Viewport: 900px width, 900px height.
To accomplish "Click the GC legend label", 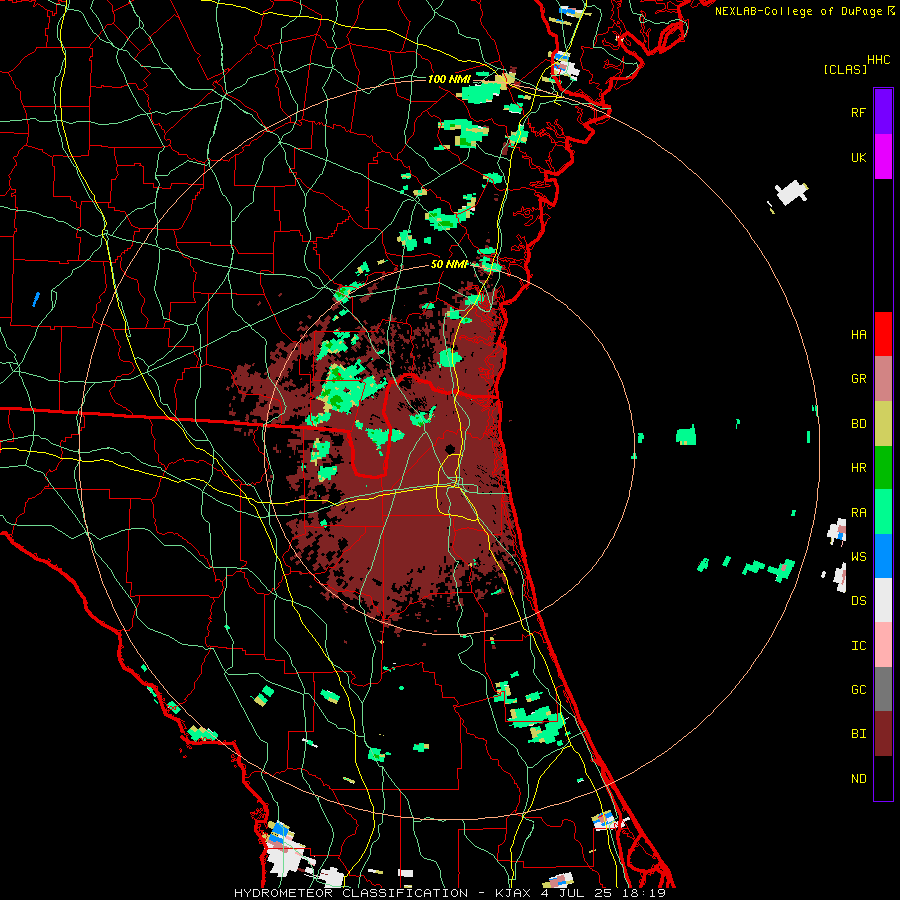I will coord(858,690).
